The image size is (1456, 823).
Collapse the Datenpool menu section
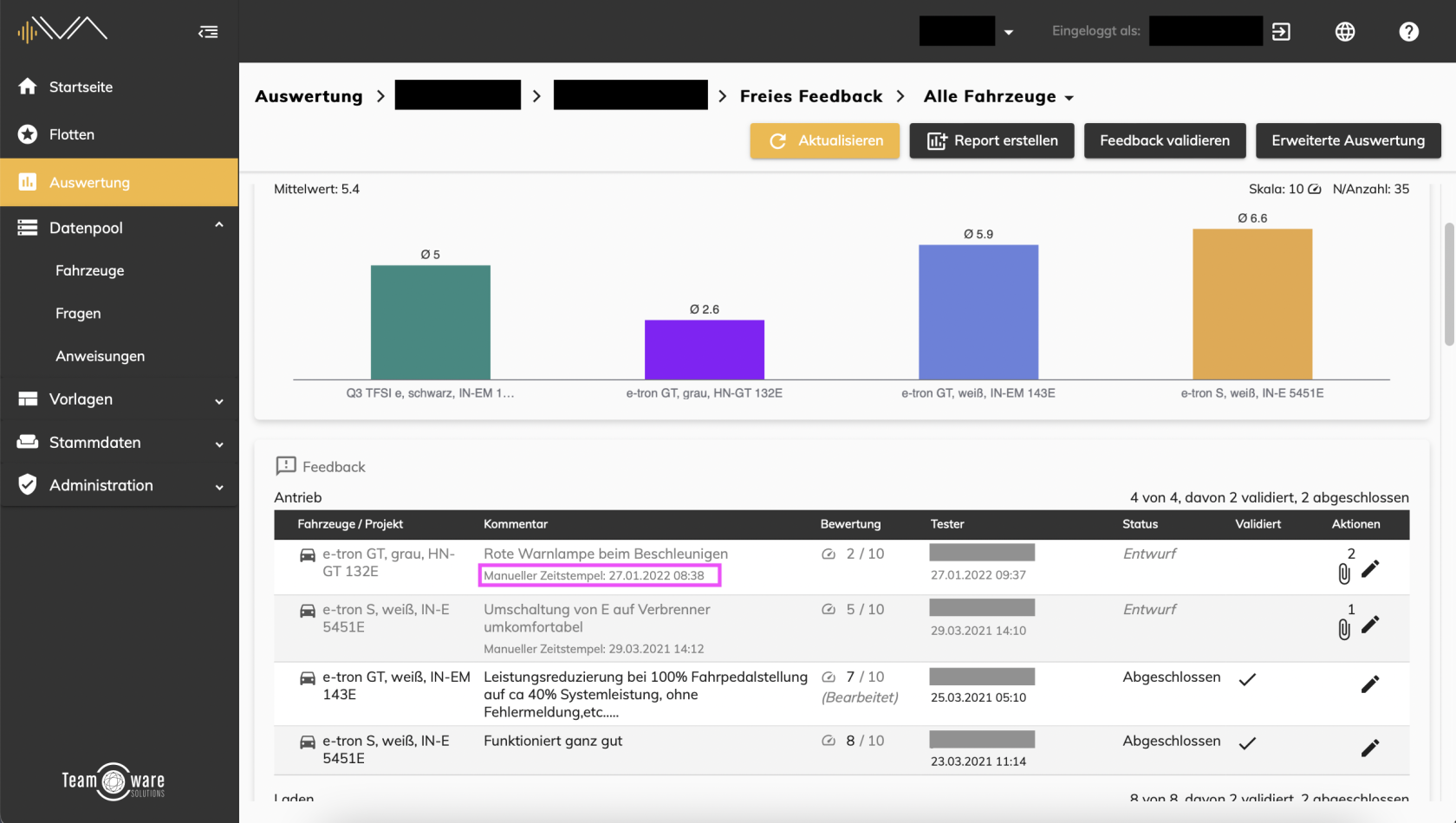(219, 225)
